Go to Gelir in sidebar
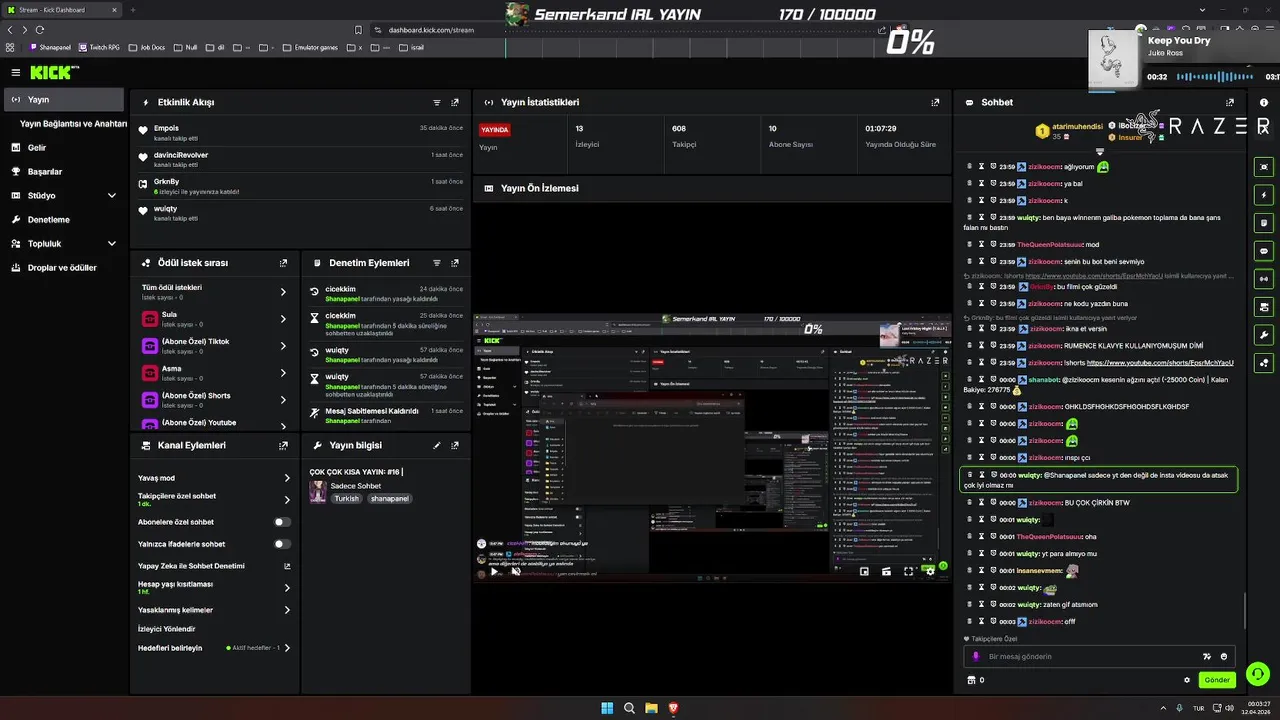This screenshot has height=720, width=1280. pyautogui.click(x=36, y=148)
